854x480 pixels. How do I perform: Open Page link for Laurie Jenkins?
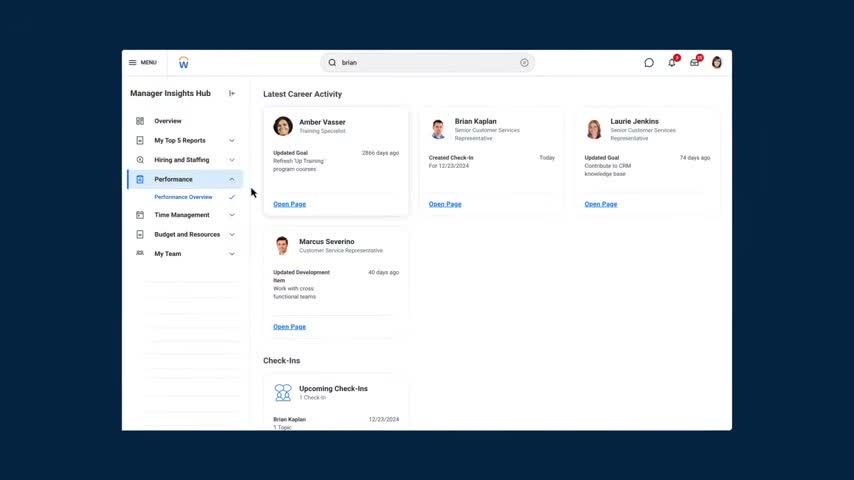tap(601, 204)
